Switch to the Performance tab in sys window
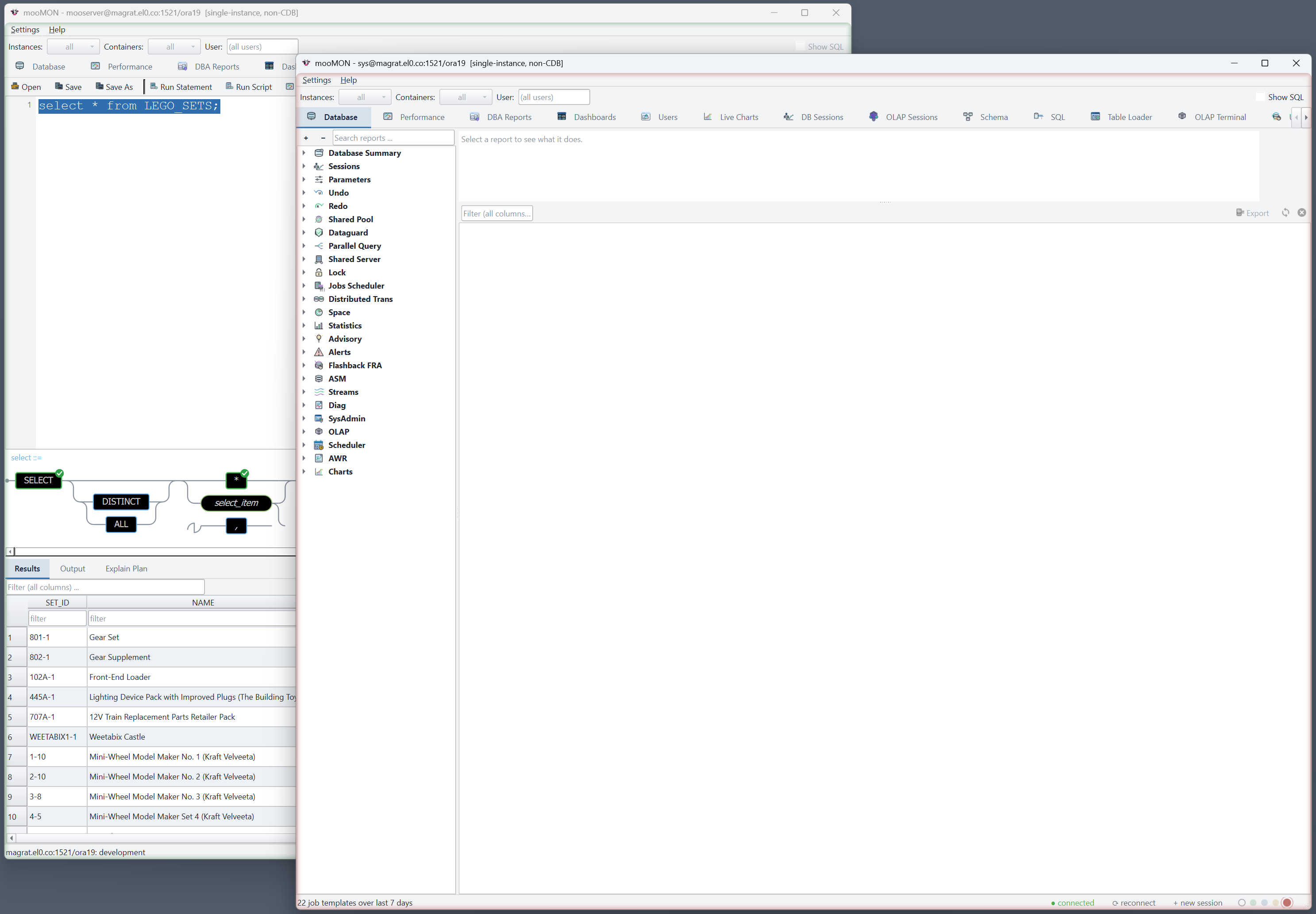The height and width of the screenshot is (914, 1316). pyautogui.click(x=414, y=117)
